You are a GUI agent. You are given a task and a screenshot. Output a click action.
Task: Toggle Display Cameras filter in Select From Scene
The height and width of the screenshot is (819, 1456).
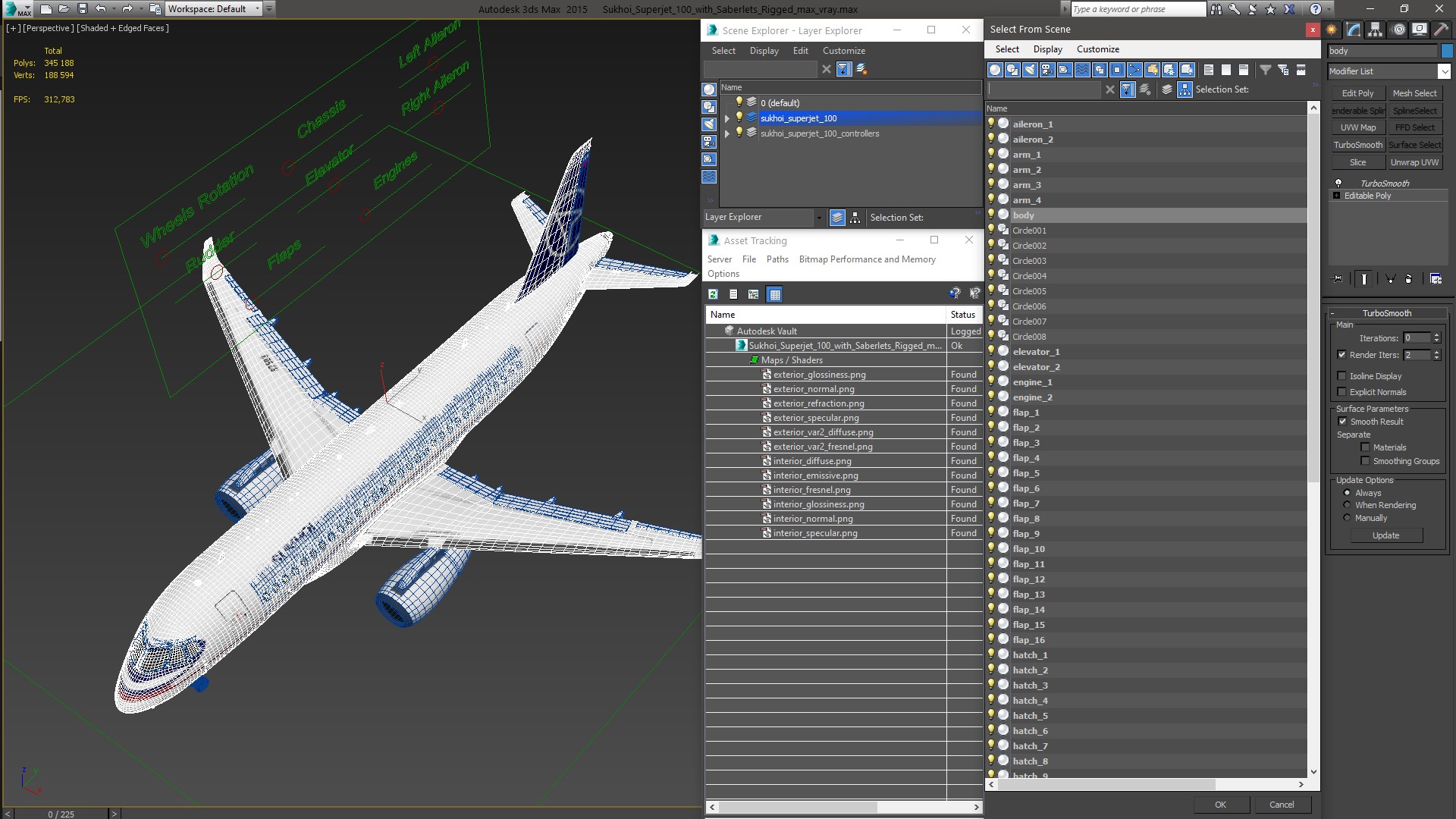(x=1047, y=70)
